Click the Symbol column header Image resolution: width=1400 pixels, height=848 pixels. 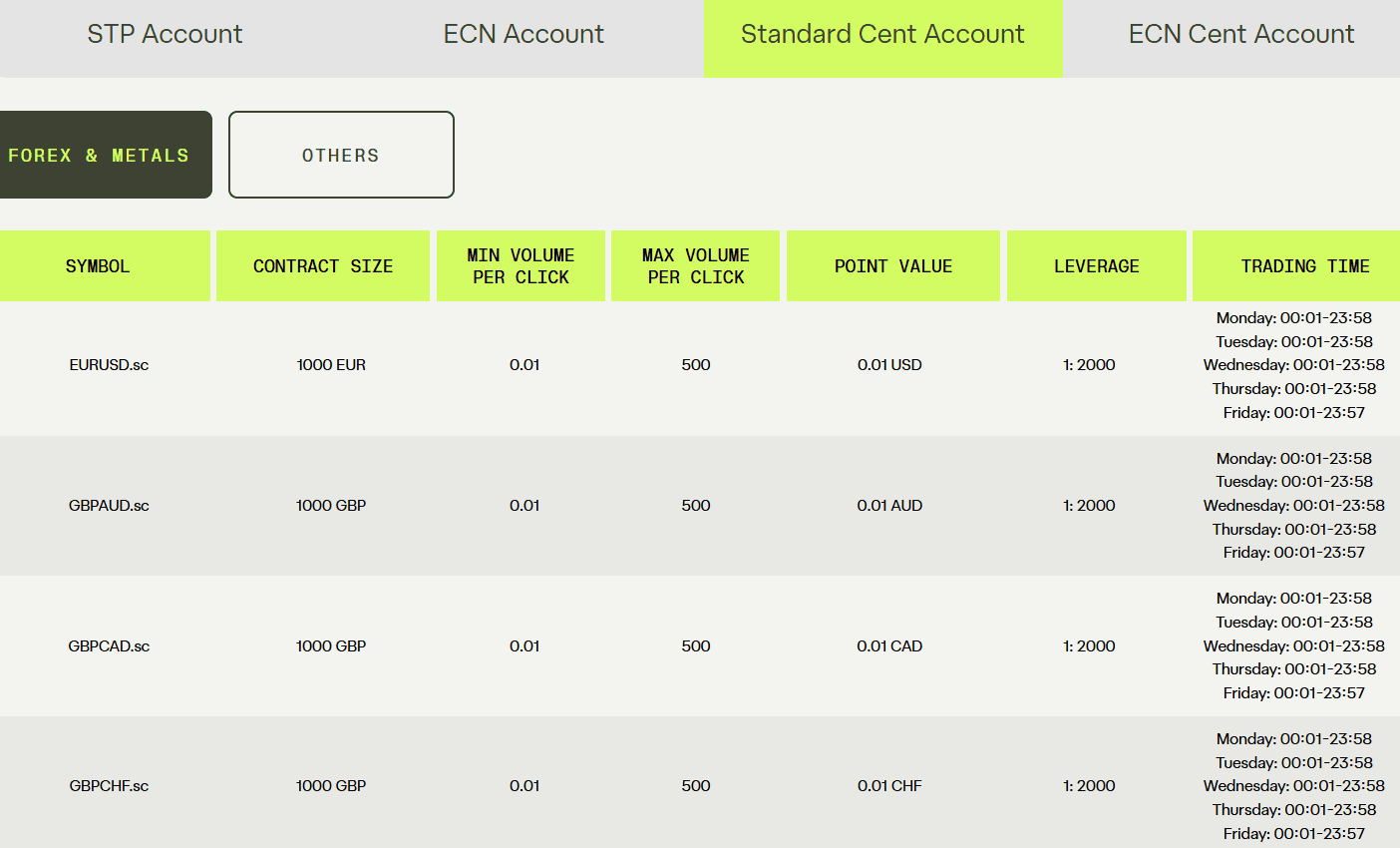(98, 266)
